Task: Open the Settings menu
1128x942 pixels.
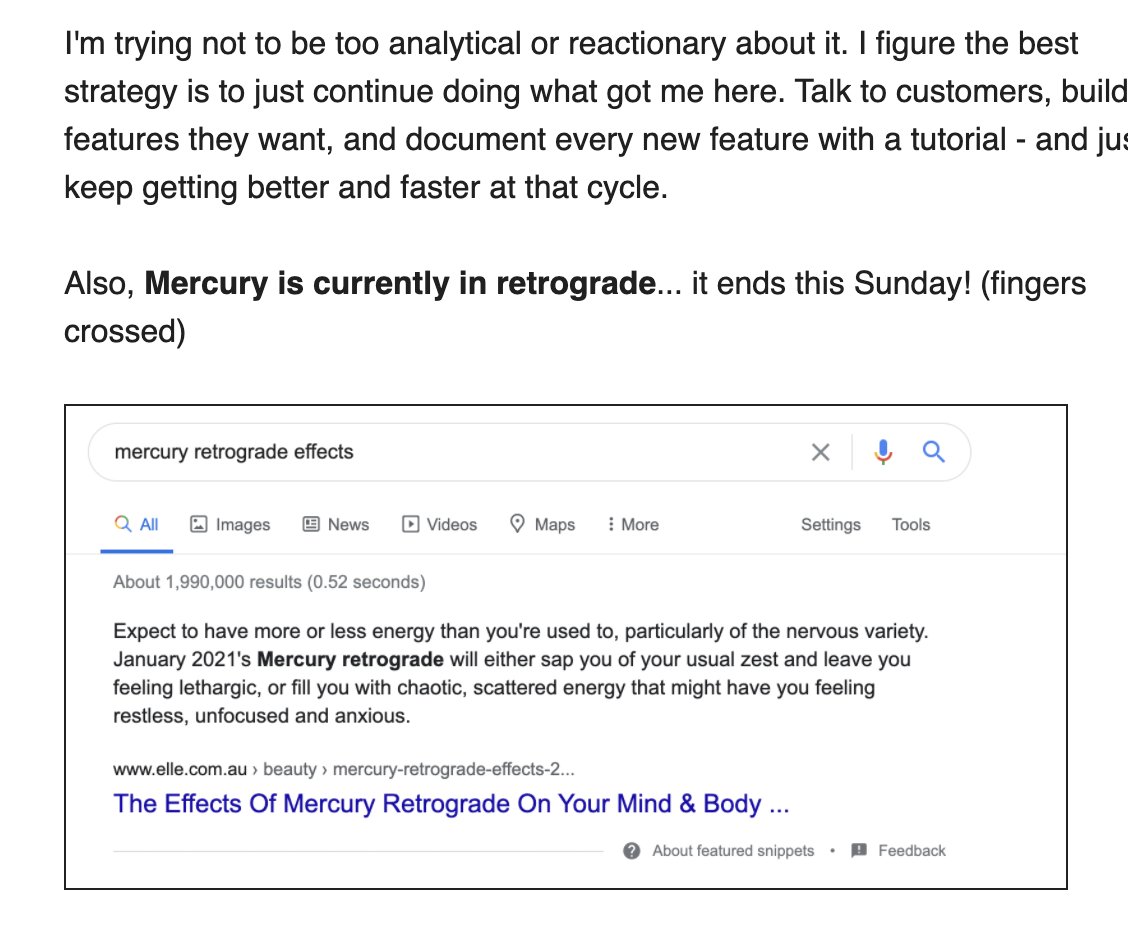Action: [x=830, y=524]
